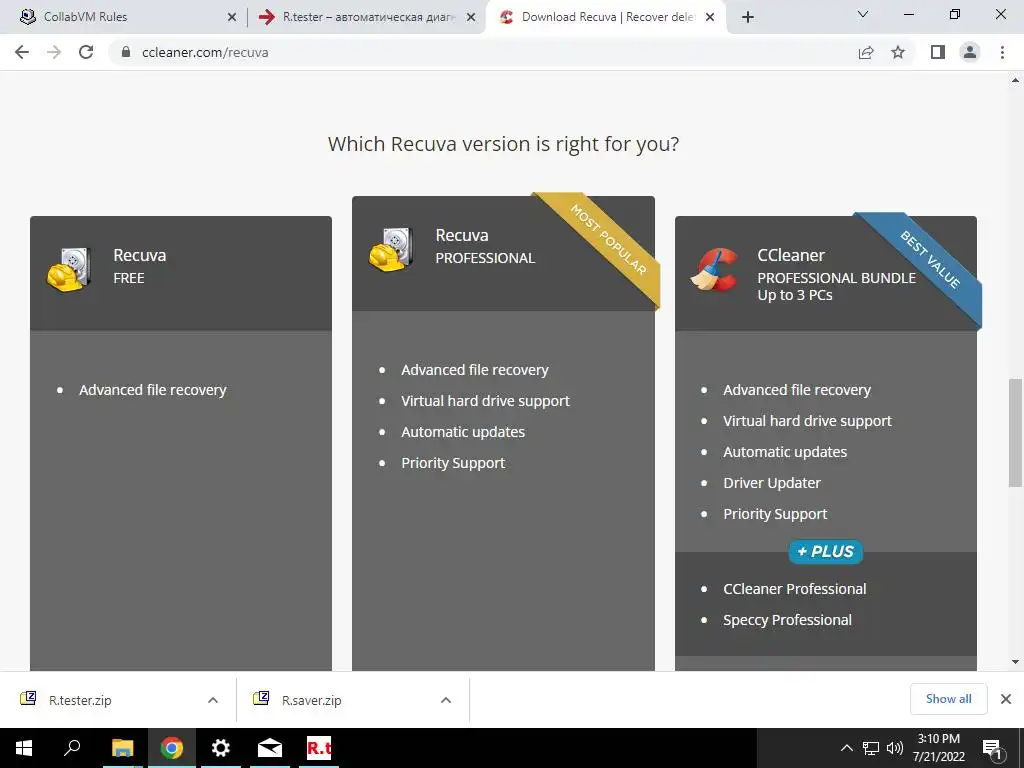Click the CCleaner PROFESSIONAL BUNDLE title
This screenshot has width=1024, height=768.
pos(837,274)
